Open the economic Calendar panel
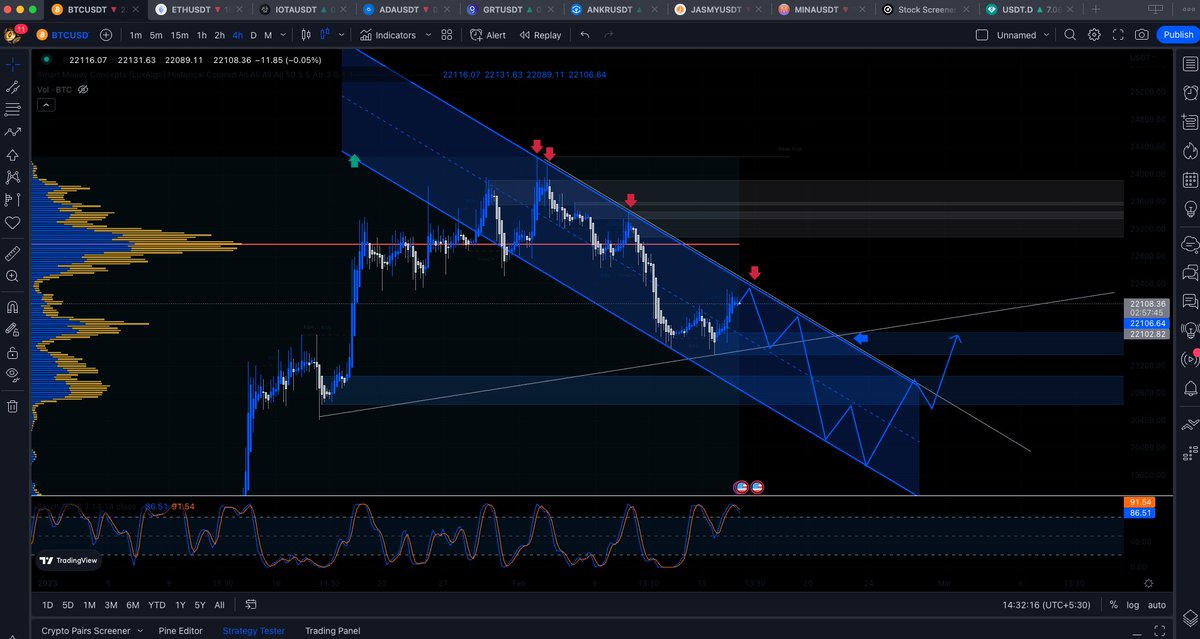Image resolution: width=1200 pixels, height=639 pixels. [1189, 179]
